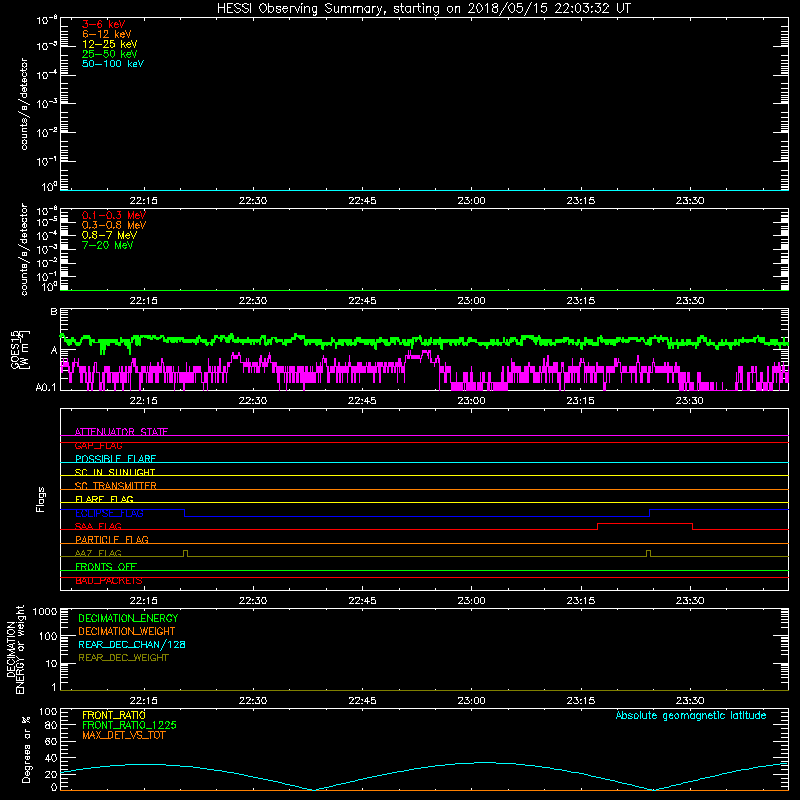Screen dimensions: 800x800
Task: Select the SAA_FLAG label
Action: [x=98, y=526]
